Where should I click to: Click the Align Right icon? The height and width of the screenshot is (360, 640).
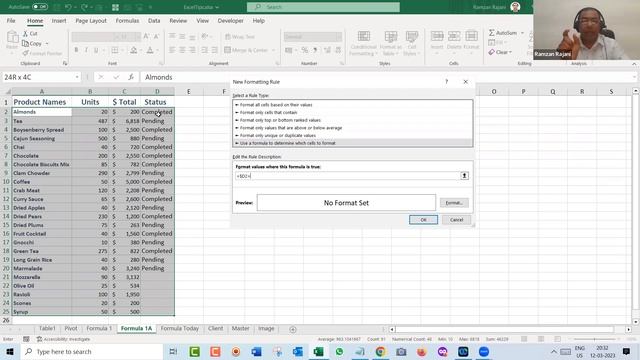pos(192,50)
